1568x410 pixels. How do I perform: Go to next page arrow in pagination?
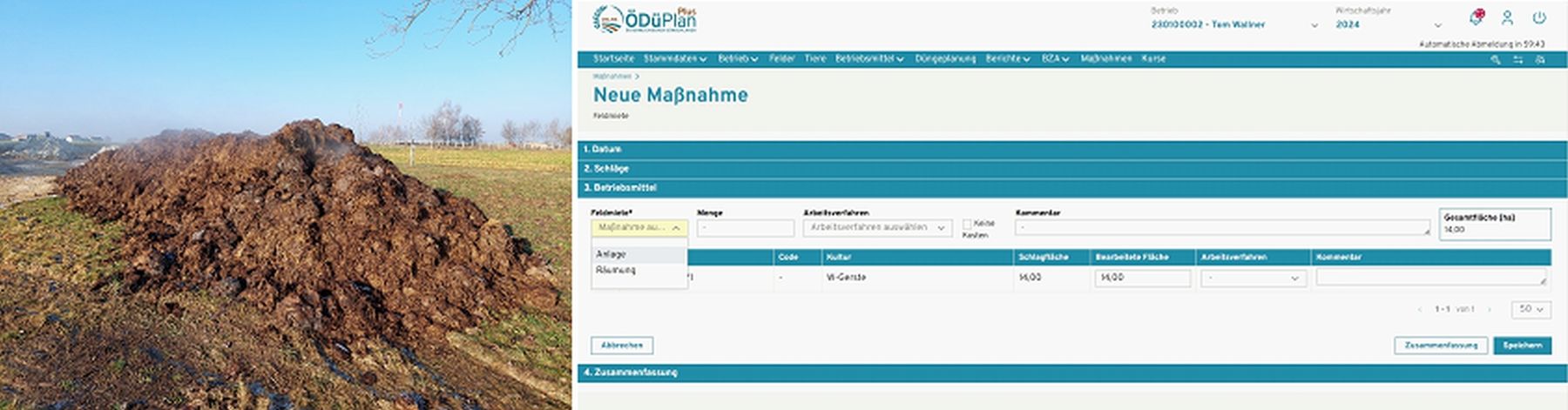pyautogui.click(x=1490, y=309)
